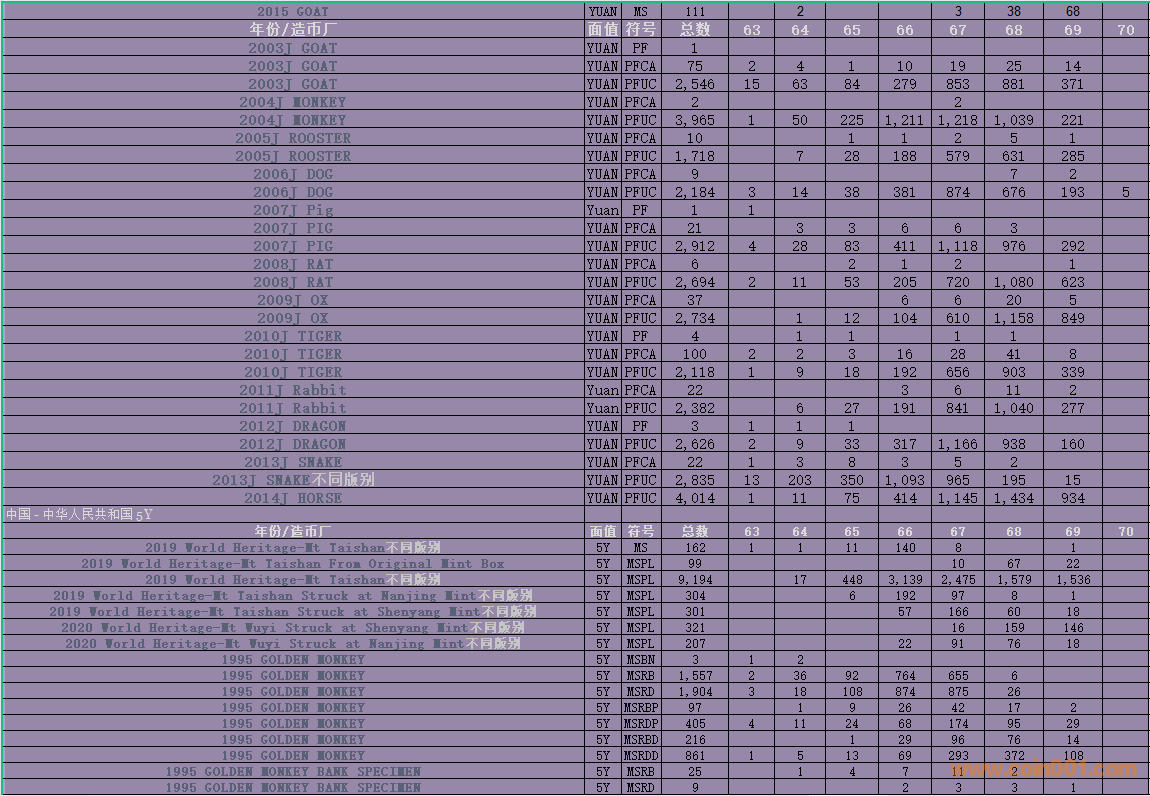Select the MSRBP symbol cell
Image resolution: width=1150 pixels, height=796 pixels.
tap(640, 708)
